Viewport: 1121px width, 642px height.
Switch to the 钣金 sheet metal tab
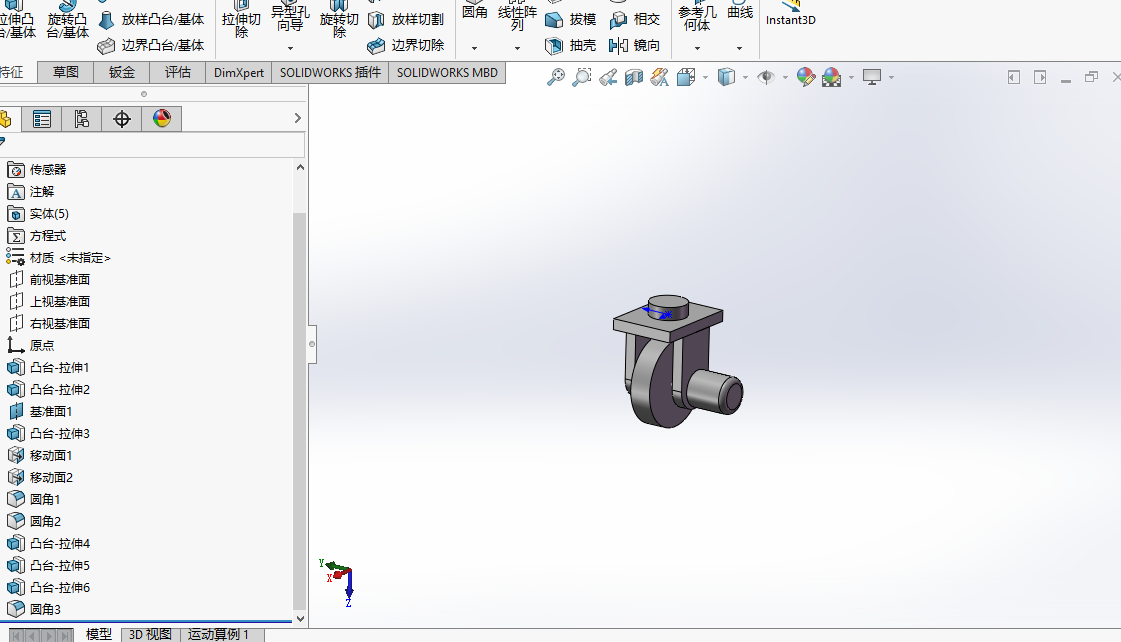click(x=122, y=72)
